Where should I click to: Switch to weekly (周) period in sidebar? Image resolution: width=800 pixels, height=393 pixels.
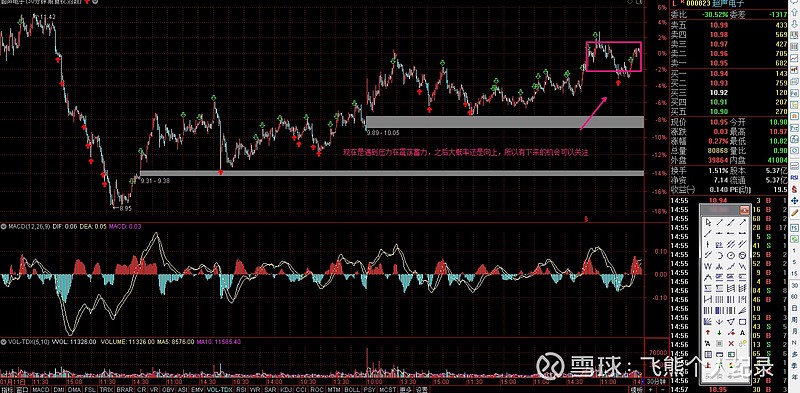click(795, 320)
